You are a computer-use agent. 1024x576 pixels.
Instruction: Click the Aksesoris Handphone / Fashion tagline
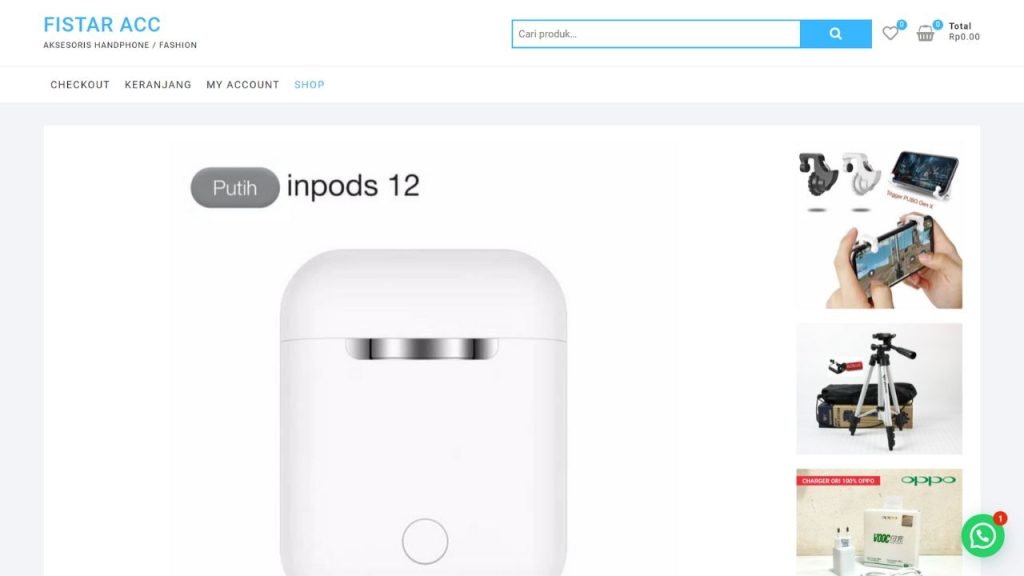click(120, 45)
